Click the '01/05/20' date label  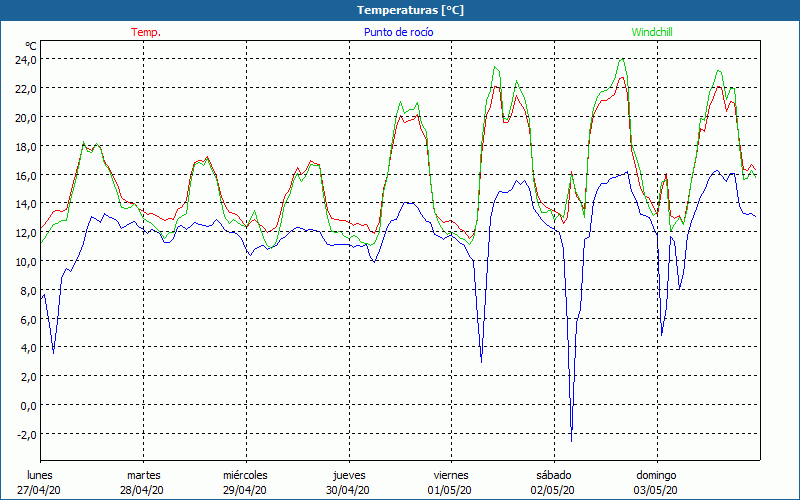[450, 490]
